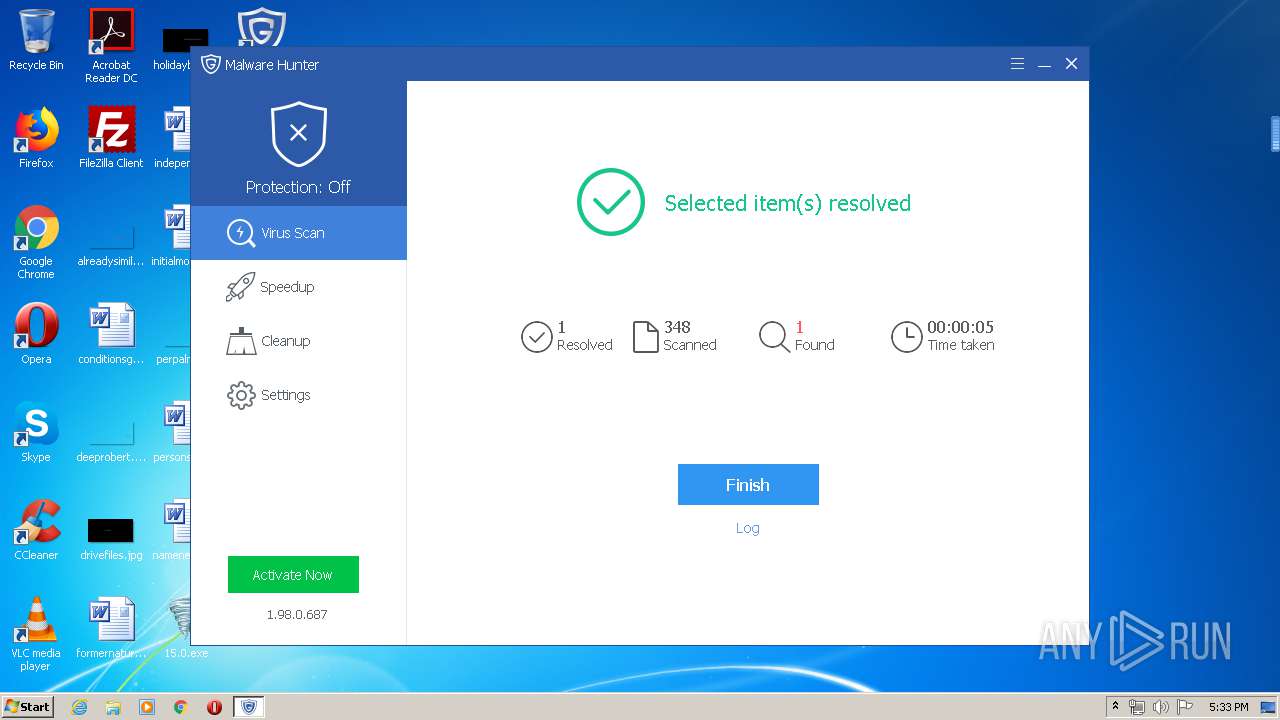Launch Chrome from the taskbar
The width and height of the screenshot is (1280, 720).
pyautogui.click(x=181, y=707)
